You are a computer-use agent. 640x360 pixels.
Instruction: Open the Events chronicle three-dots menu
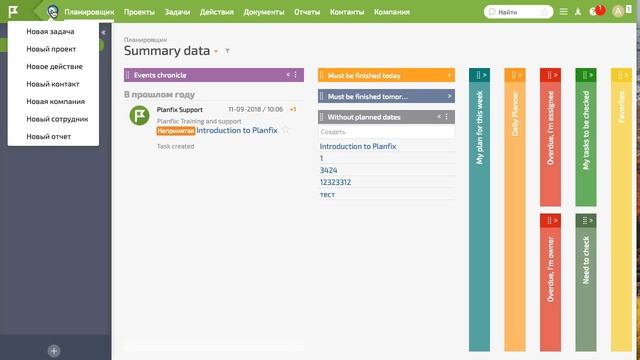coord(296,75)
